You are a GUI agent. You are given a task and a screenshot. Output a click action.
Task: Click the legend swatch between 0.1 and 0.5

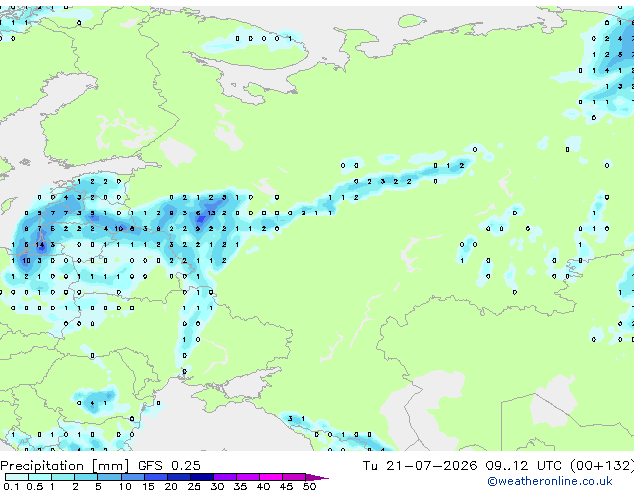[x=17, y=477]
